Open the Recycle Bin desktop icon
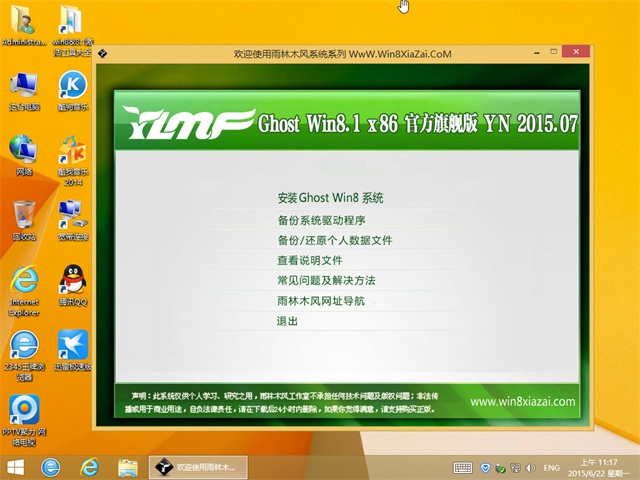This screenshot has height=480, width=640. click(24, 215)
